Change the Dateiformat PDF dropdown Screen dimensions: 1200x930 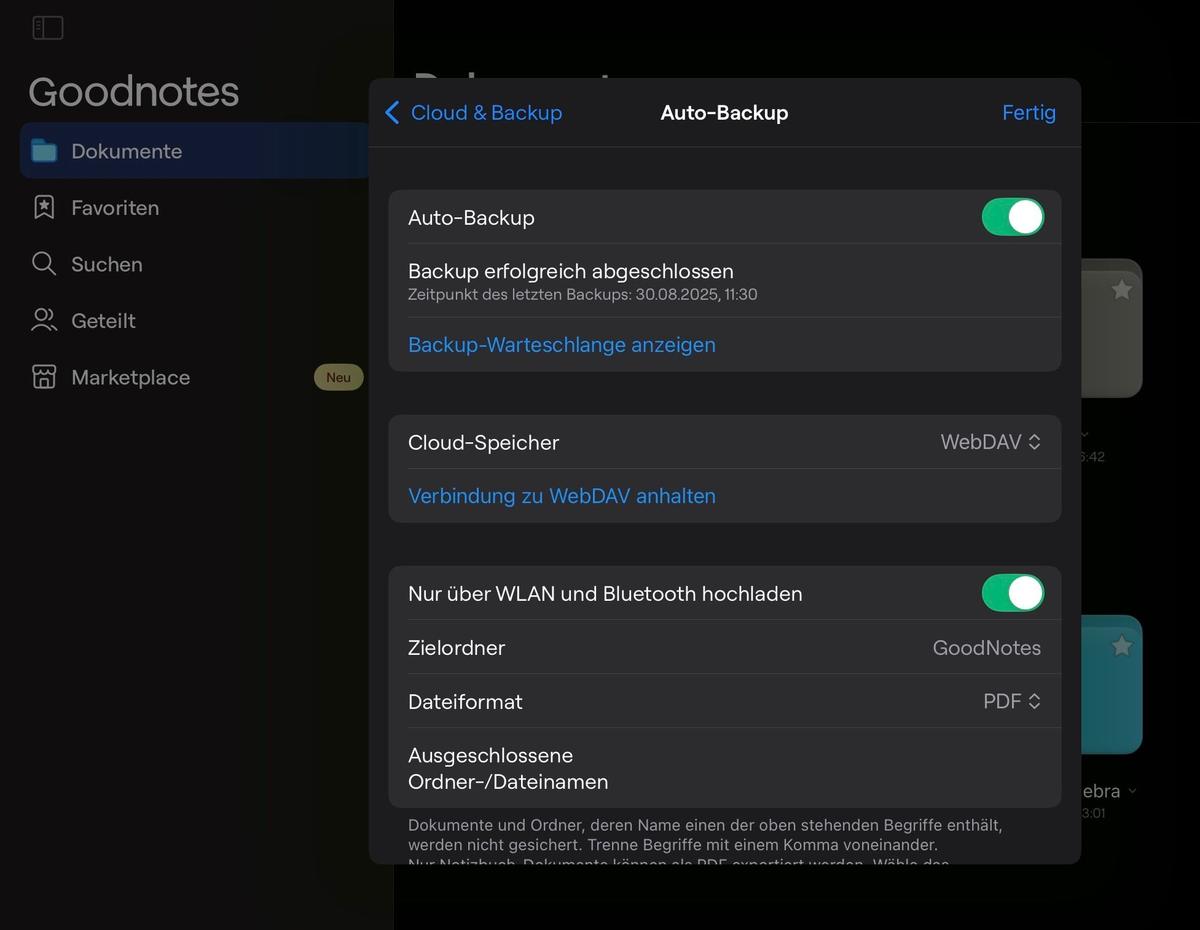(x=1012, y=702)
